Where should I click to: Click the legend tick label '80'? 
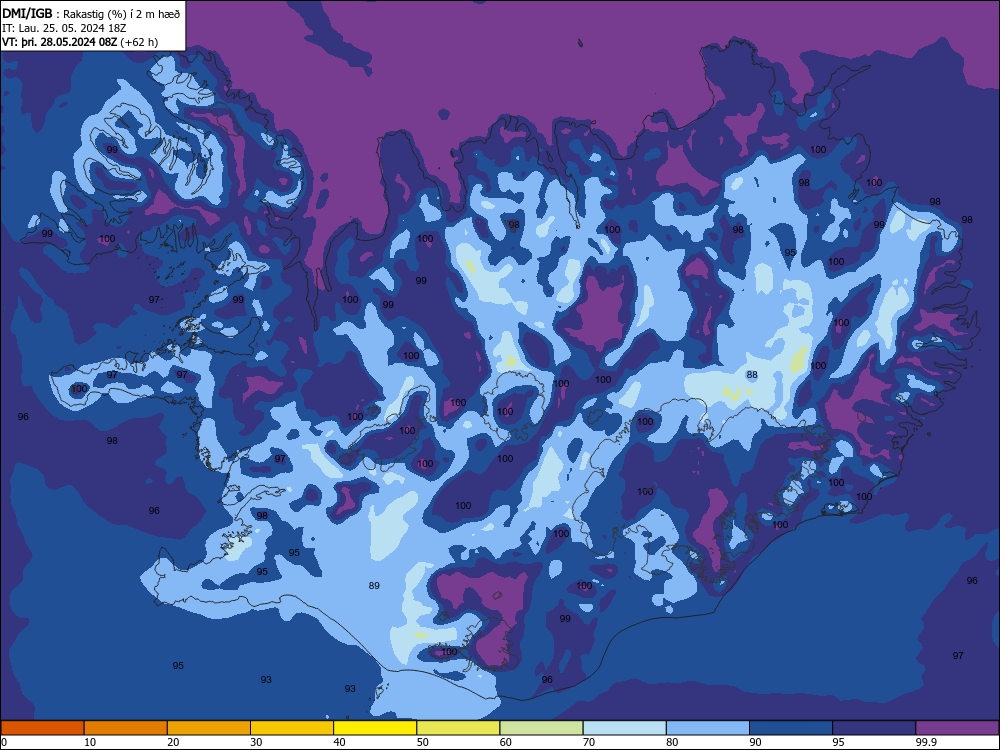672,742
